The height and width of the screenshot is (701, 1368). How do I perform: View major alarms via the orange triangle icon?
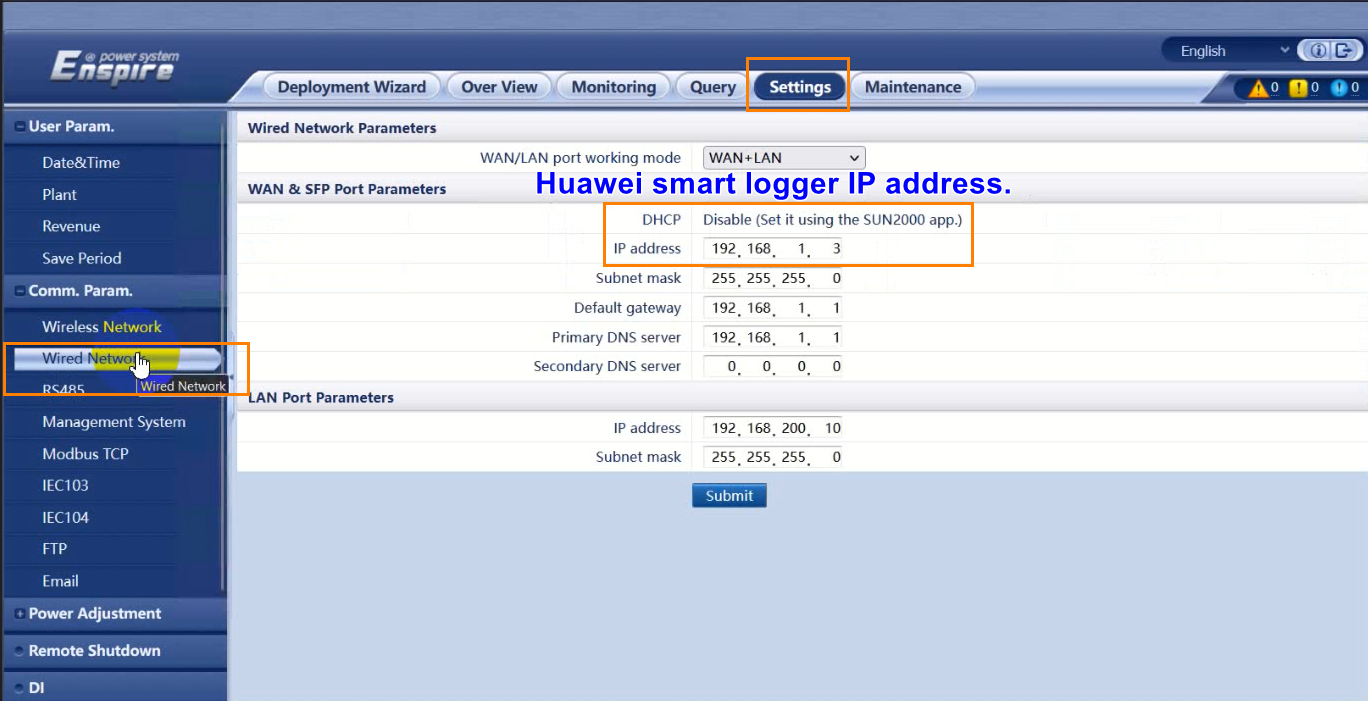pyautogui.click(x=1260, y=88)
